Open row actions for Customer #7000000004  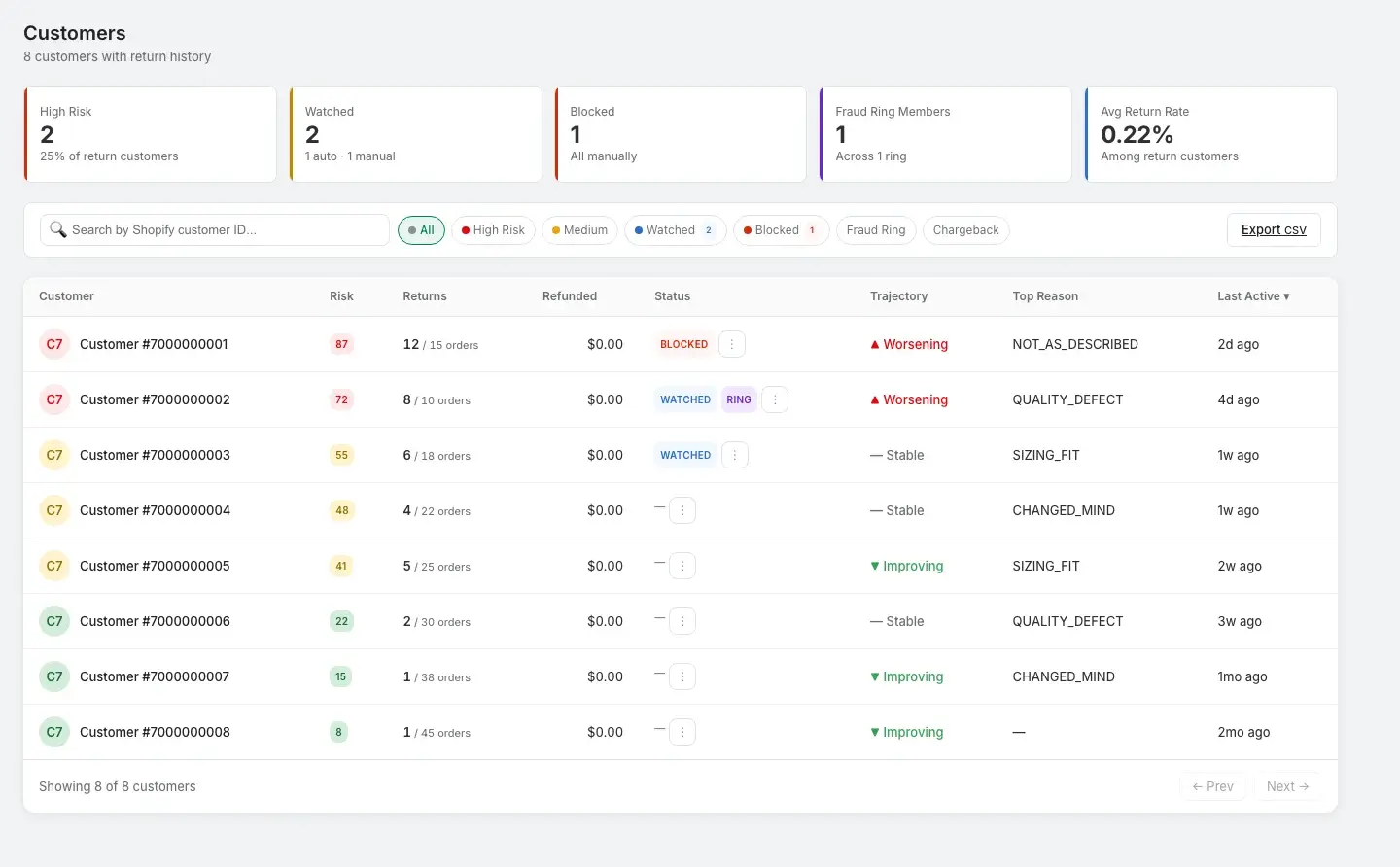coord(682,510)
